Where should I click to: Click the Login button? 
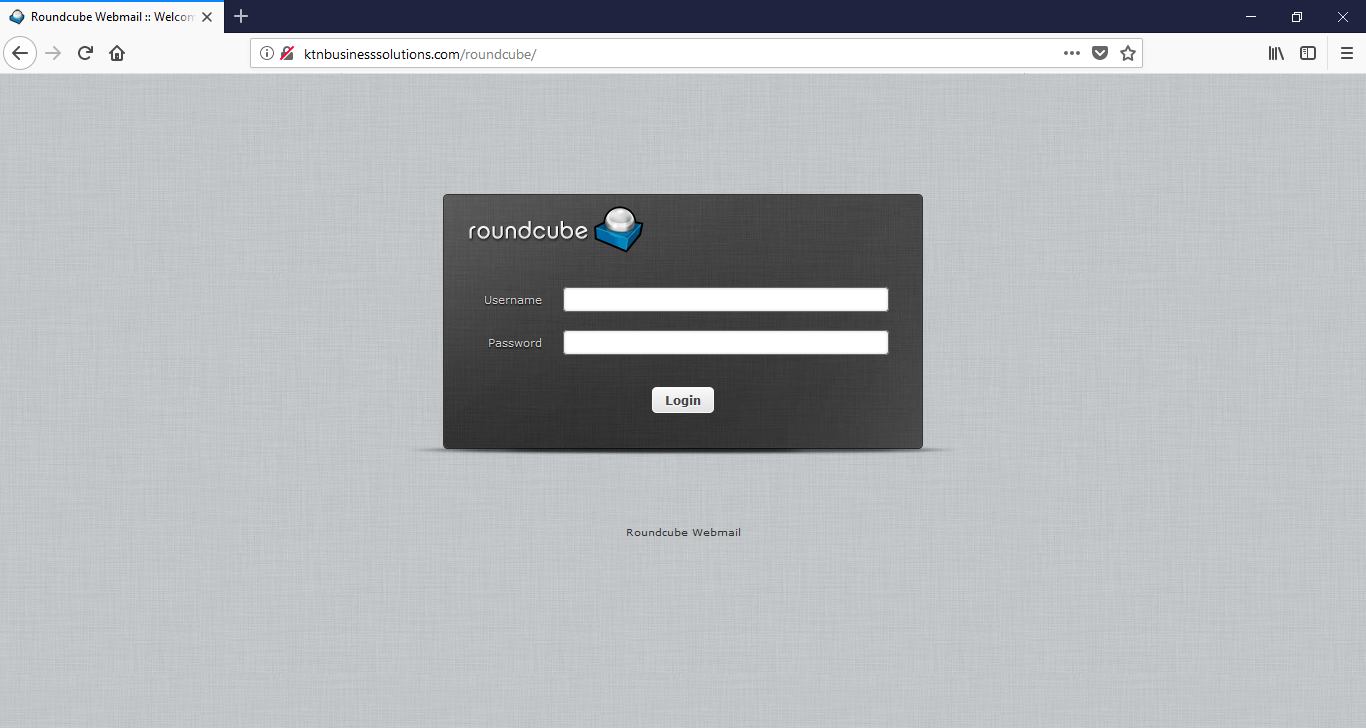click(x=683, y=400)
